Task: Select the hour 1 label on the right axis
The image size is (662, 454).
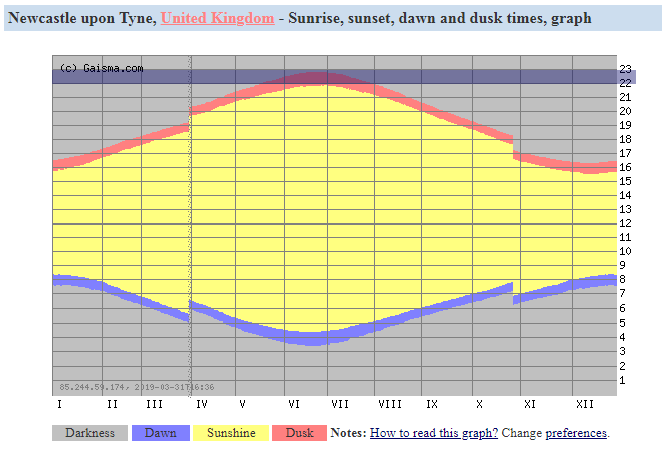Action: 623,380
